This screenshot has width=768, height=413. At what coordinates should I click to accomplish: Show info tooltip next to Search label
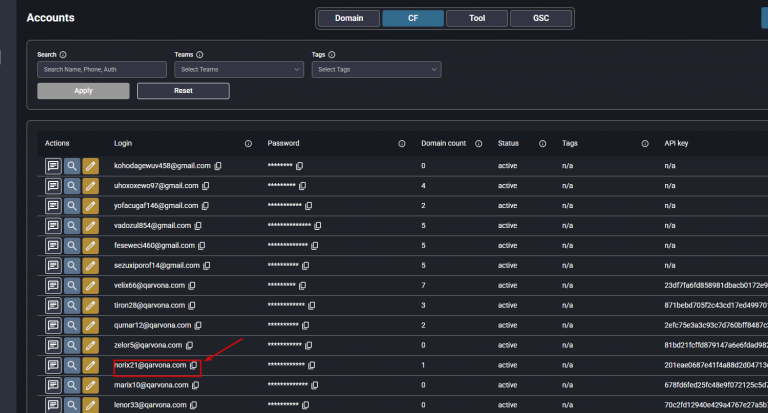(x=63, y=55)
